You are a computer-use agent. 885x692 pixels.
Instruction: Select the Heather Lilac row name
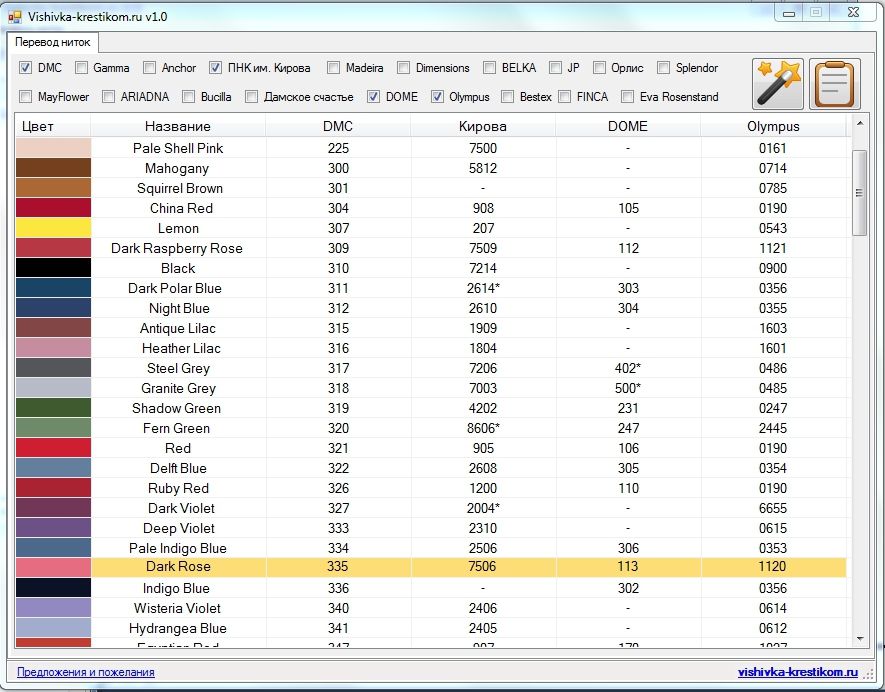(x=181, y=348)
